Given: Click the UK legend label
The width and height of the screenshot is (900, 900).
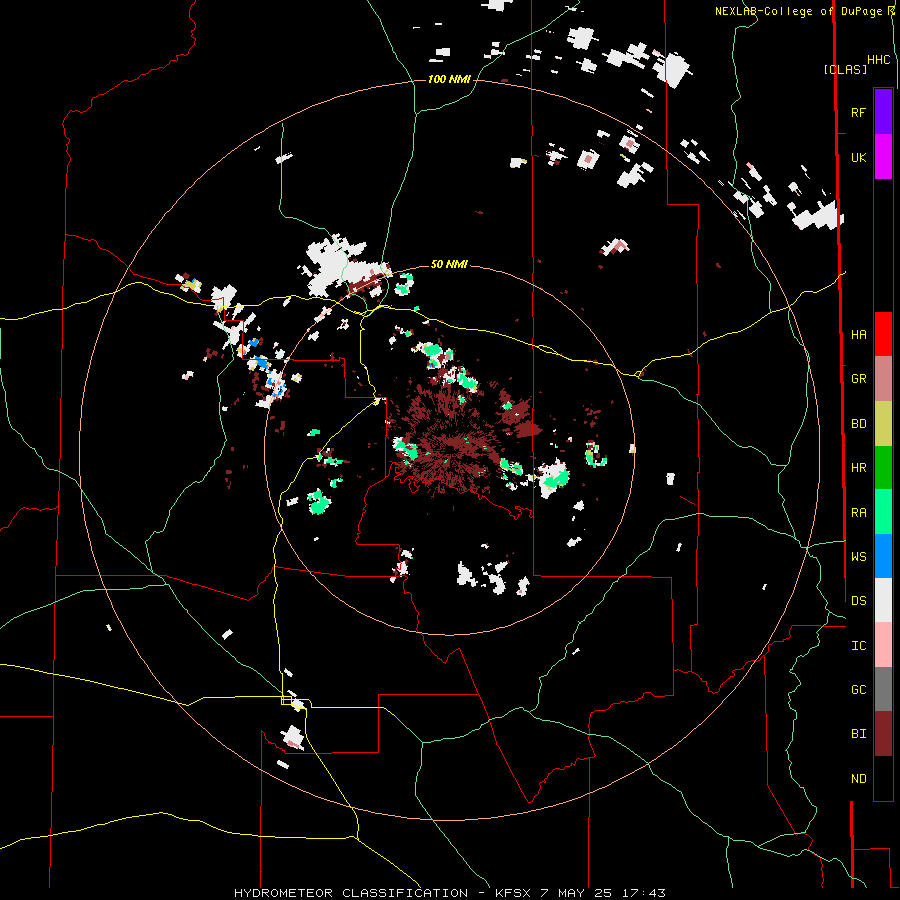Looking at the screenshot, I should [858, 157].
